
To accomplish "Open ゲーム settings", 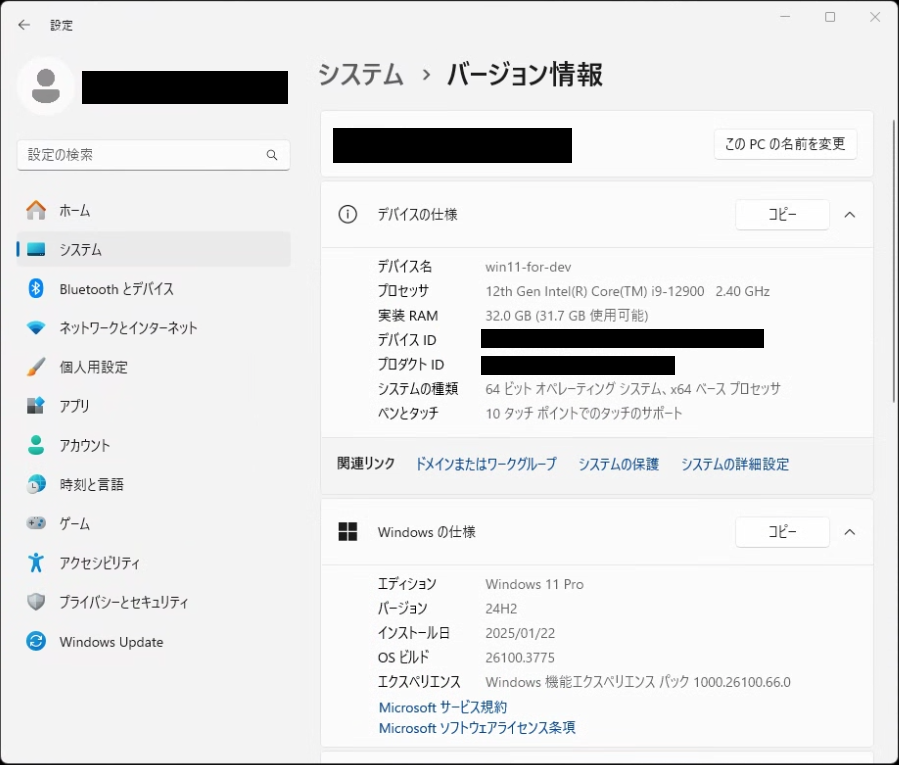I will click(154, 524).
